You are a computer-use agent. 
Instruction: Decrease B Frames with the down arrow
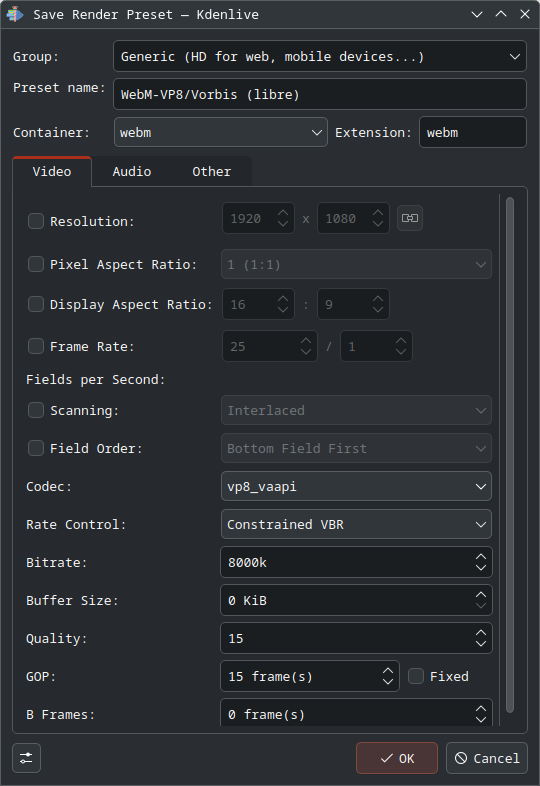(480, 719)
